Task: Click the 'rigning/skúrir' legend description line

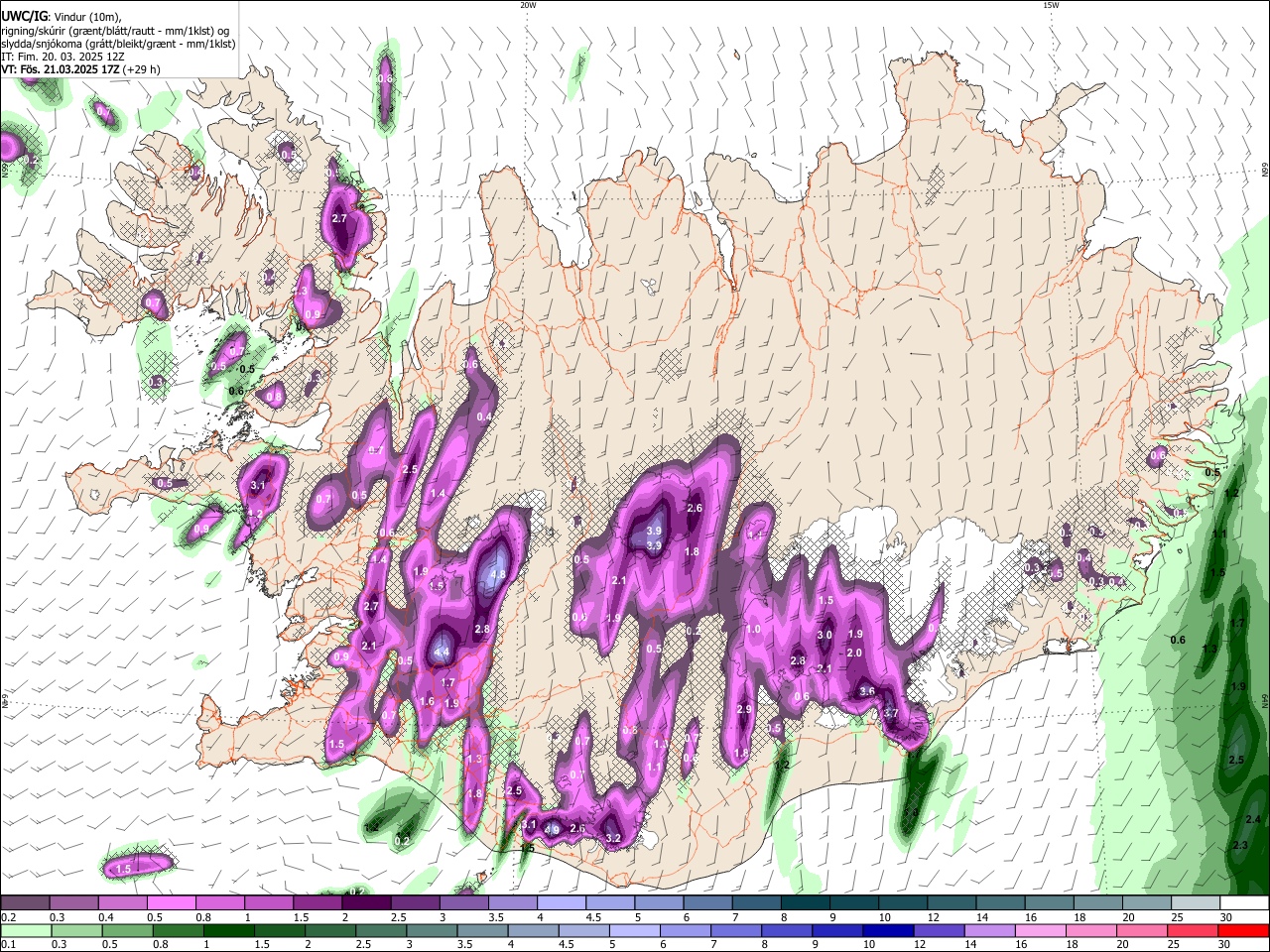Action: 115,31
